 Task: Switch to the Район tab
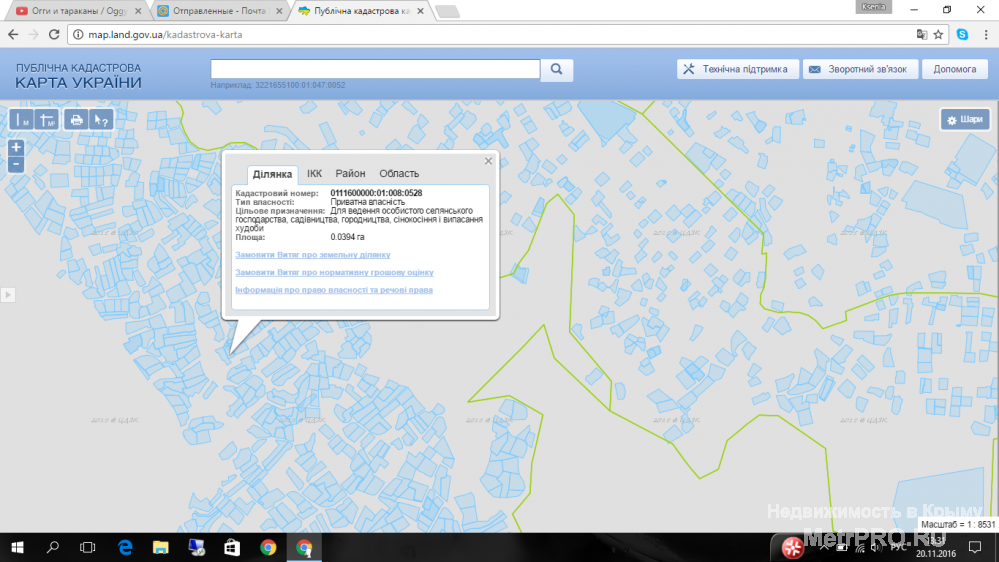[350, 173]
